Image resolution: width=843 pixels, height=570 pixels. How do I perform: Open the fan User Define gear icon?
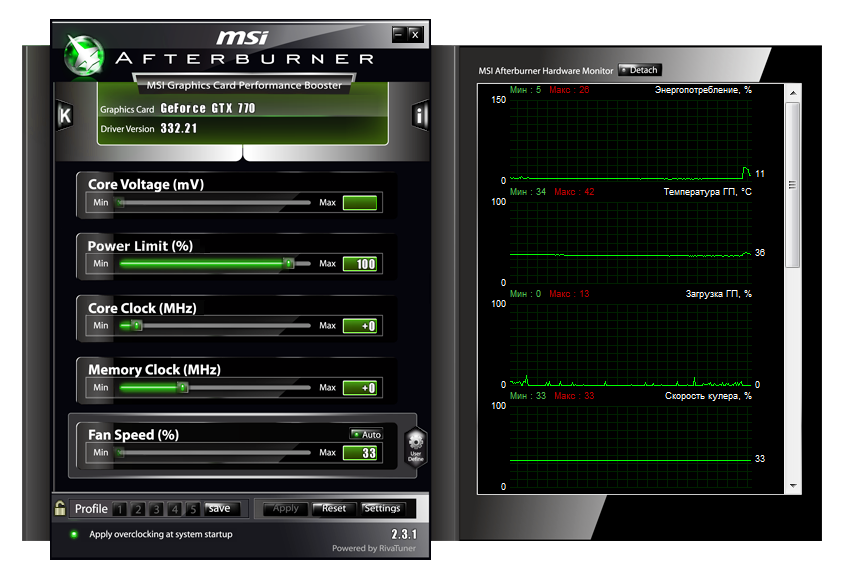(x=416, y=447)
